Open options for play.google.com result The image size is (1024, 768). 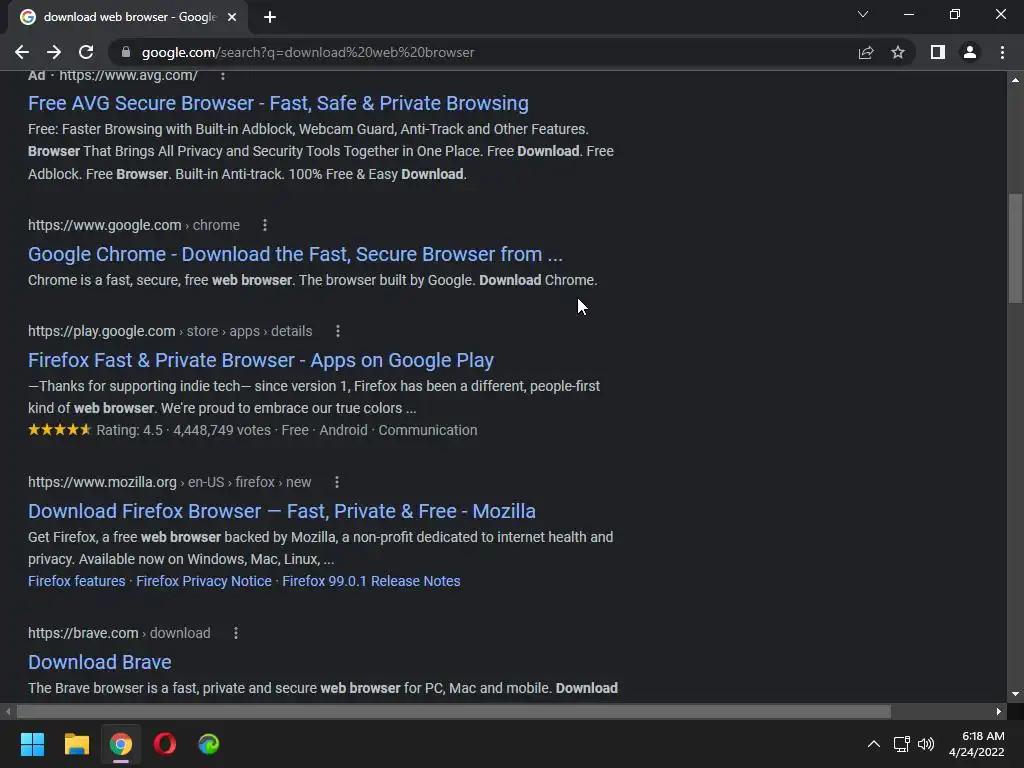[338, 331]
